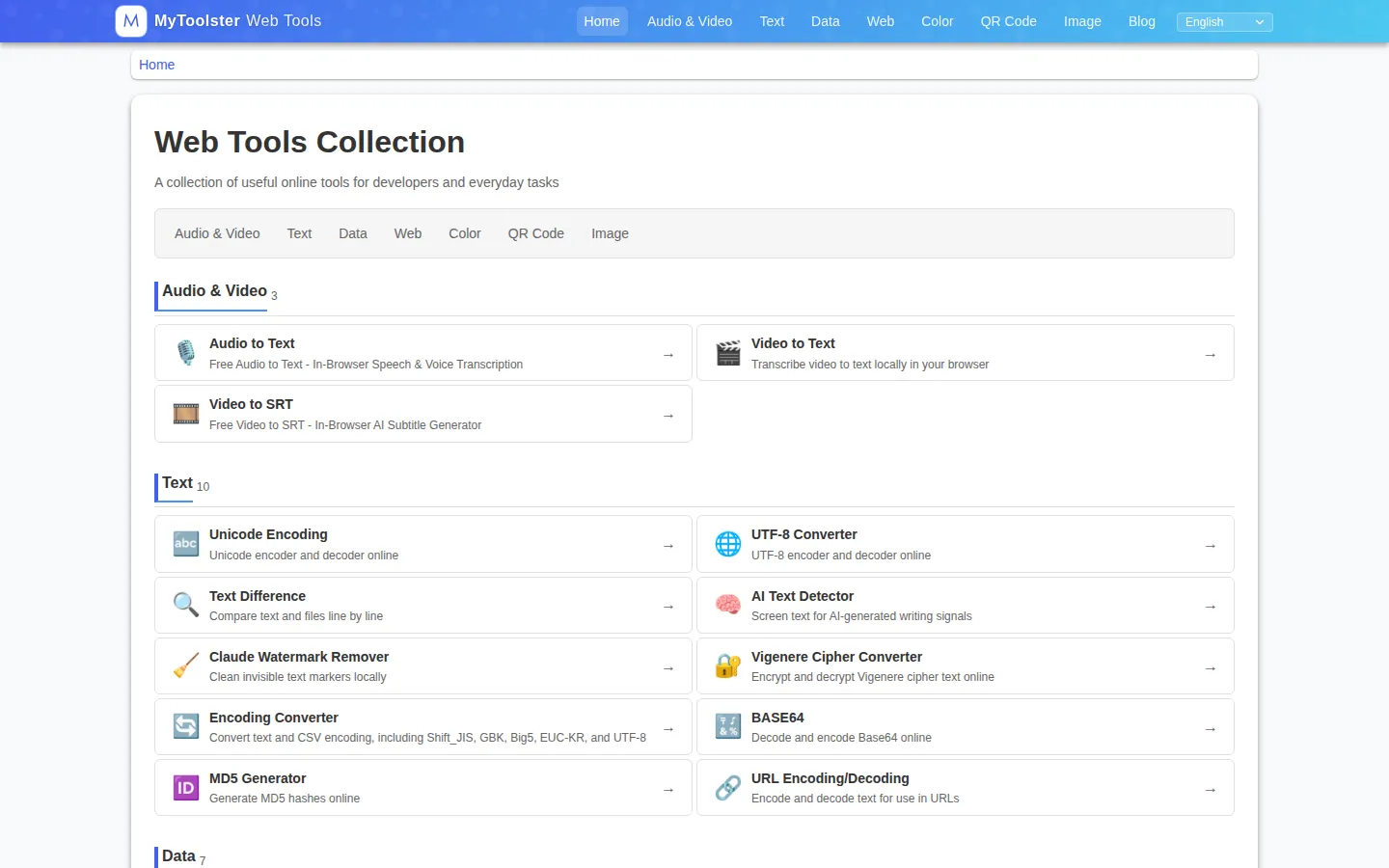Jump to Image category in filter bar

tap(610, 233)
